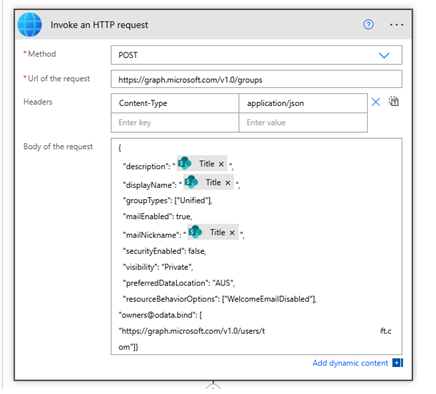
Task: Click the empty Enter key header field
Action: pyautogui.click(x=175, y=123)
